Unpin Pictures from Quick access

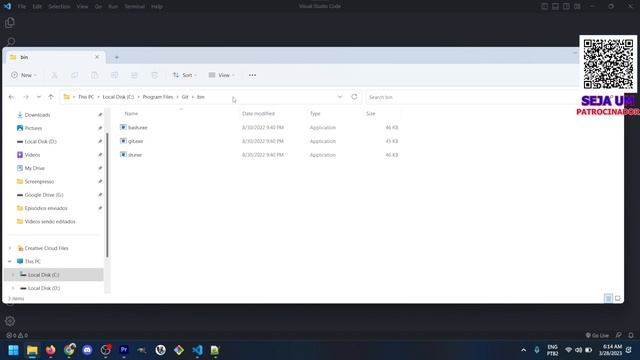[100, 128]
